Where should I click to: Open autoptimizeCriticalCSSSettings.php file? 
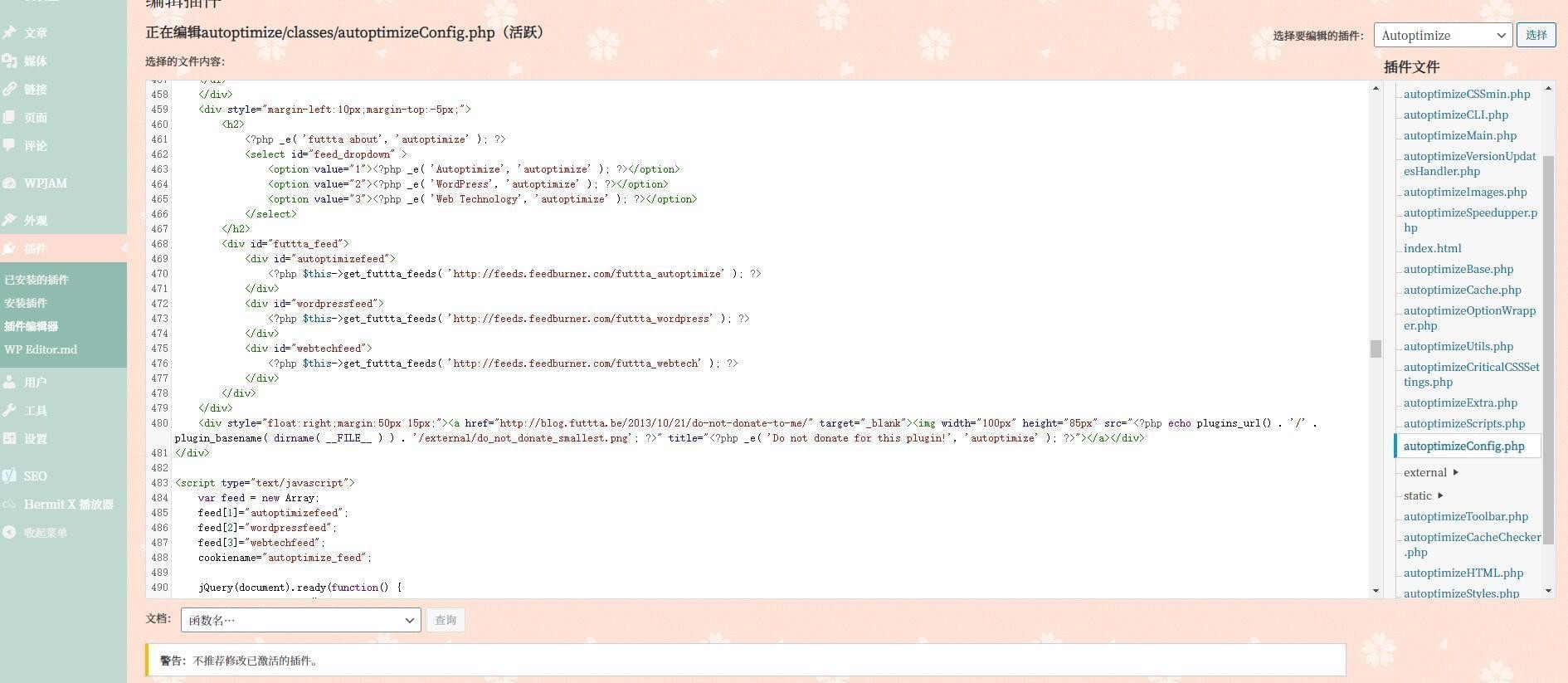[x=1472, y=374]
